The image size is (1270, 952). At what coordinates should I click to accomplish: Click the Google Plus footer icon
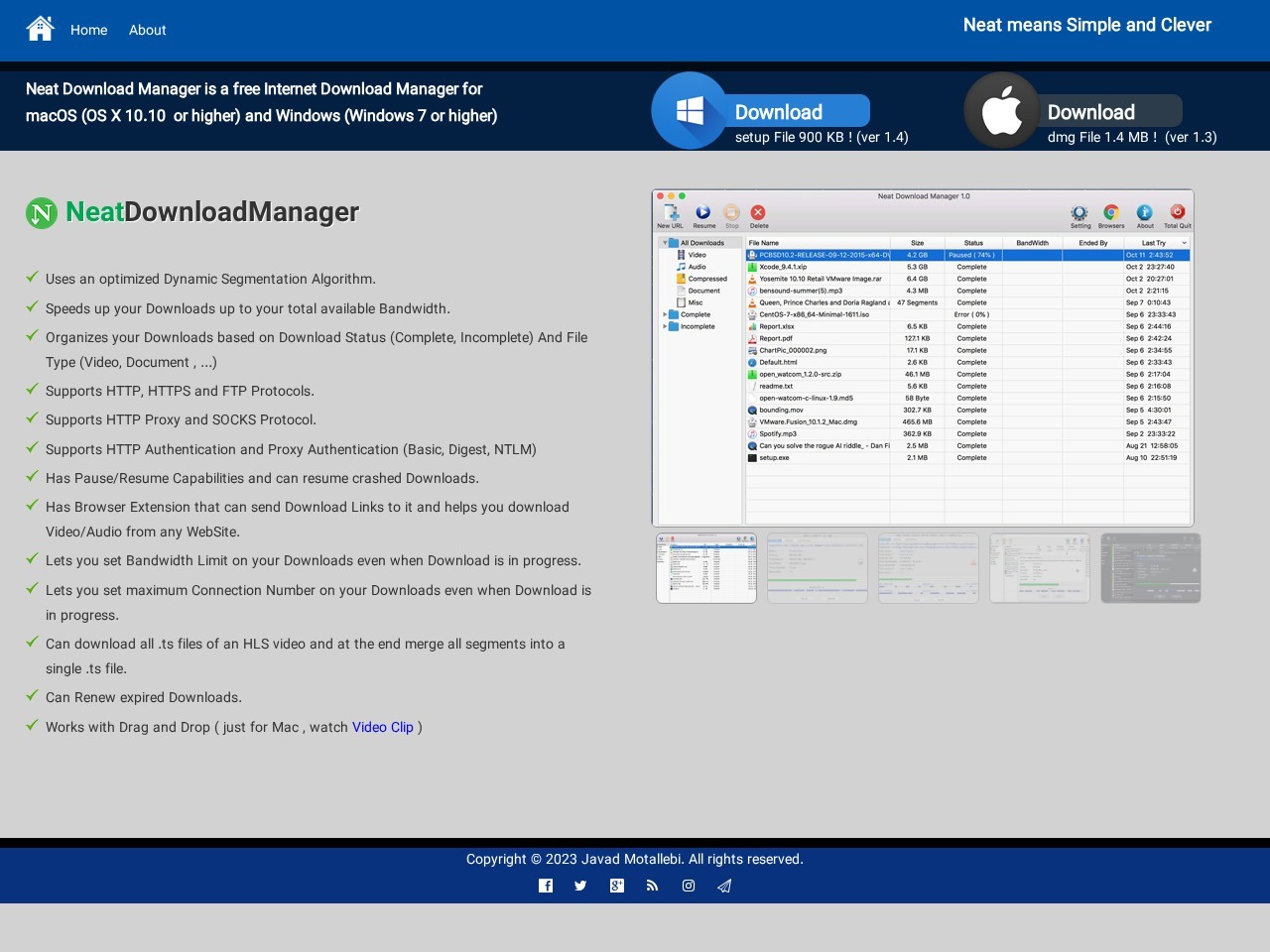(x=617, y=886)
